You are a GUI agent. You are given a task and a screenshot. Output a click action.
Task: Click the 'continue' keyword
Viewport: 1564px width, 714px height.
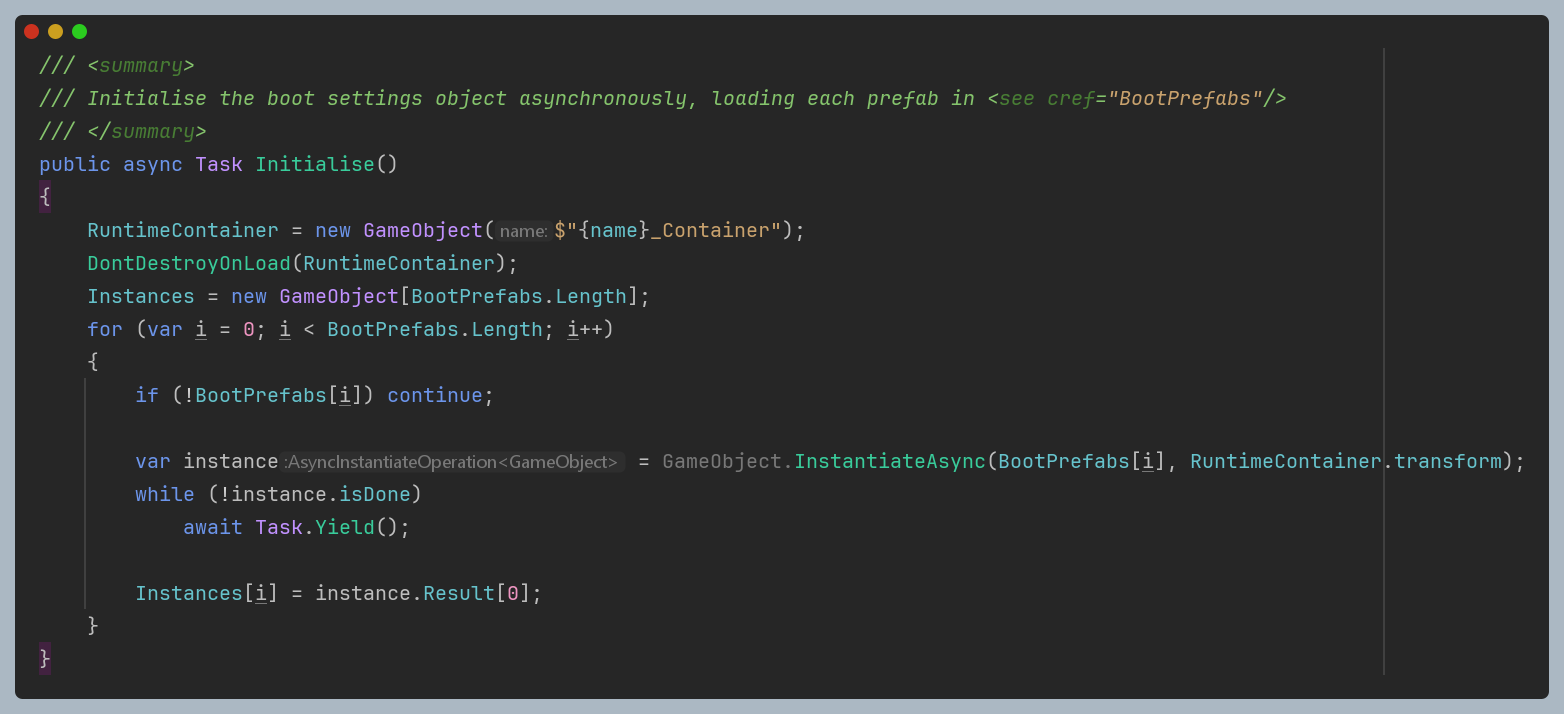[435, 395]
